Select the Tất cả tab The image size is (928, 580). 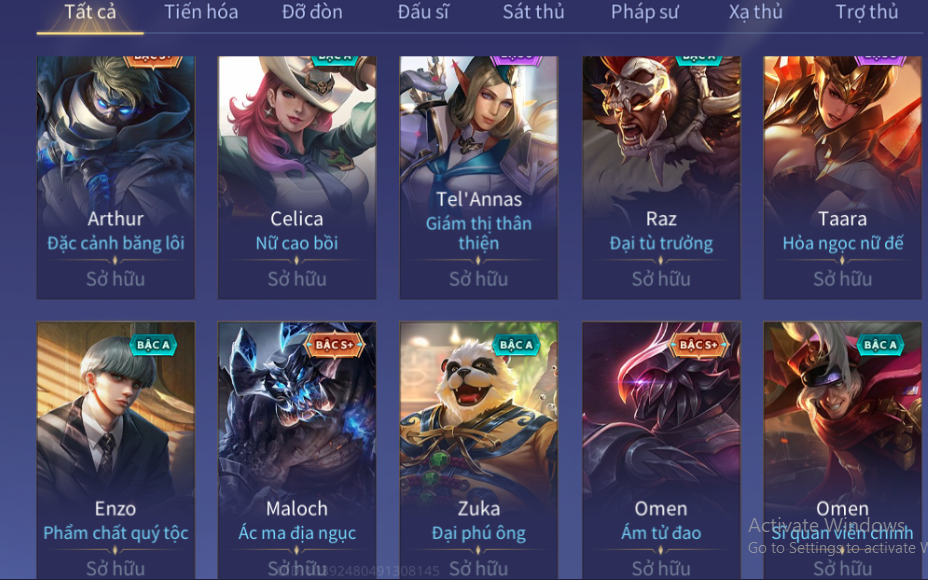click(x=90, y=12)
